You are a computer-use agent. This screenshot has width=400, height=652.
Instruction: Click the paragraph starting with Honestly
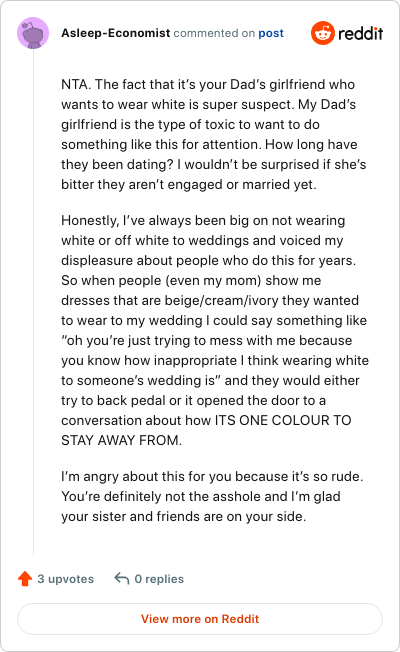(215, 330)
